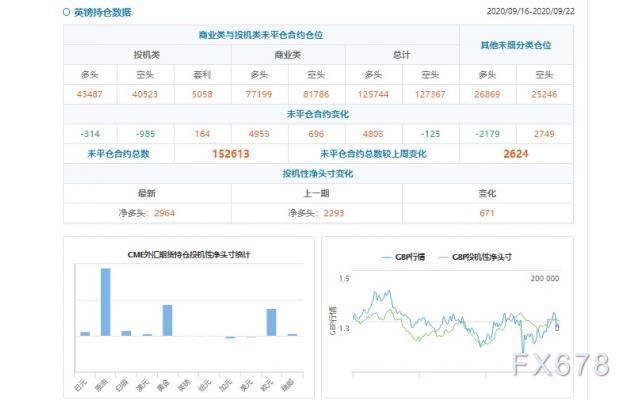640x400 pixels.
Task: Click the 黄金 axis label
Action: tap(163, 385)
